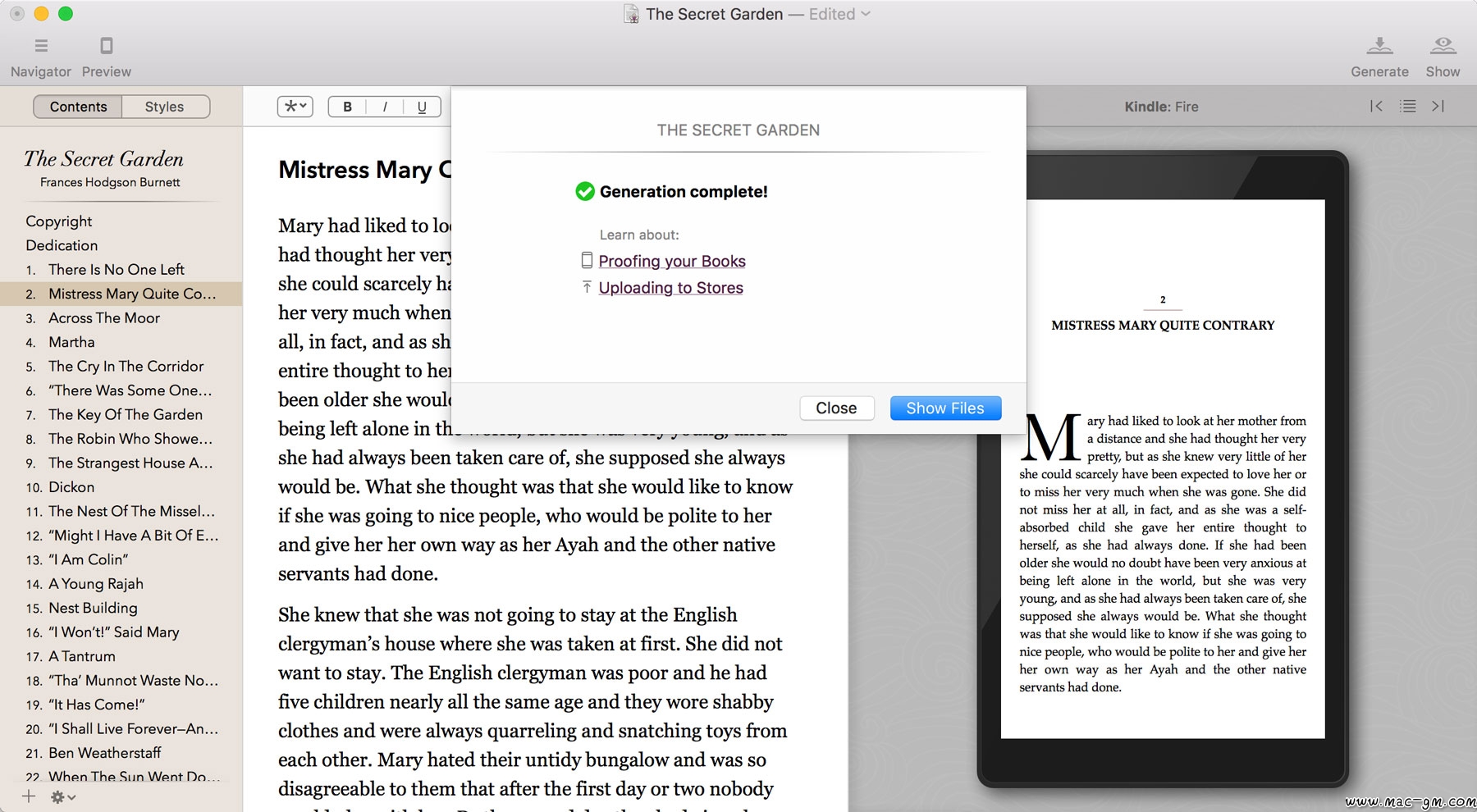Click The Secret Garden book title in sidebar

click(104, 158)
